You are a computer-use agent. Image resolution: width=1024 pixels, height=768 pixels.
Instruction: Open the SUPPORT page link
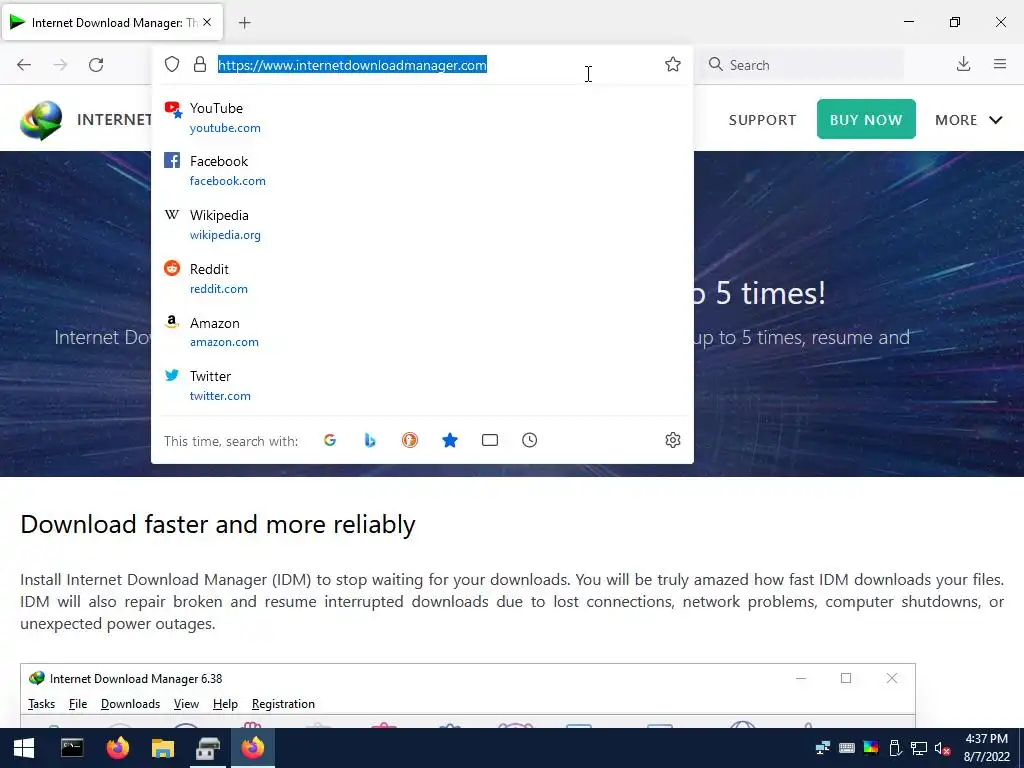pos(762,120)
